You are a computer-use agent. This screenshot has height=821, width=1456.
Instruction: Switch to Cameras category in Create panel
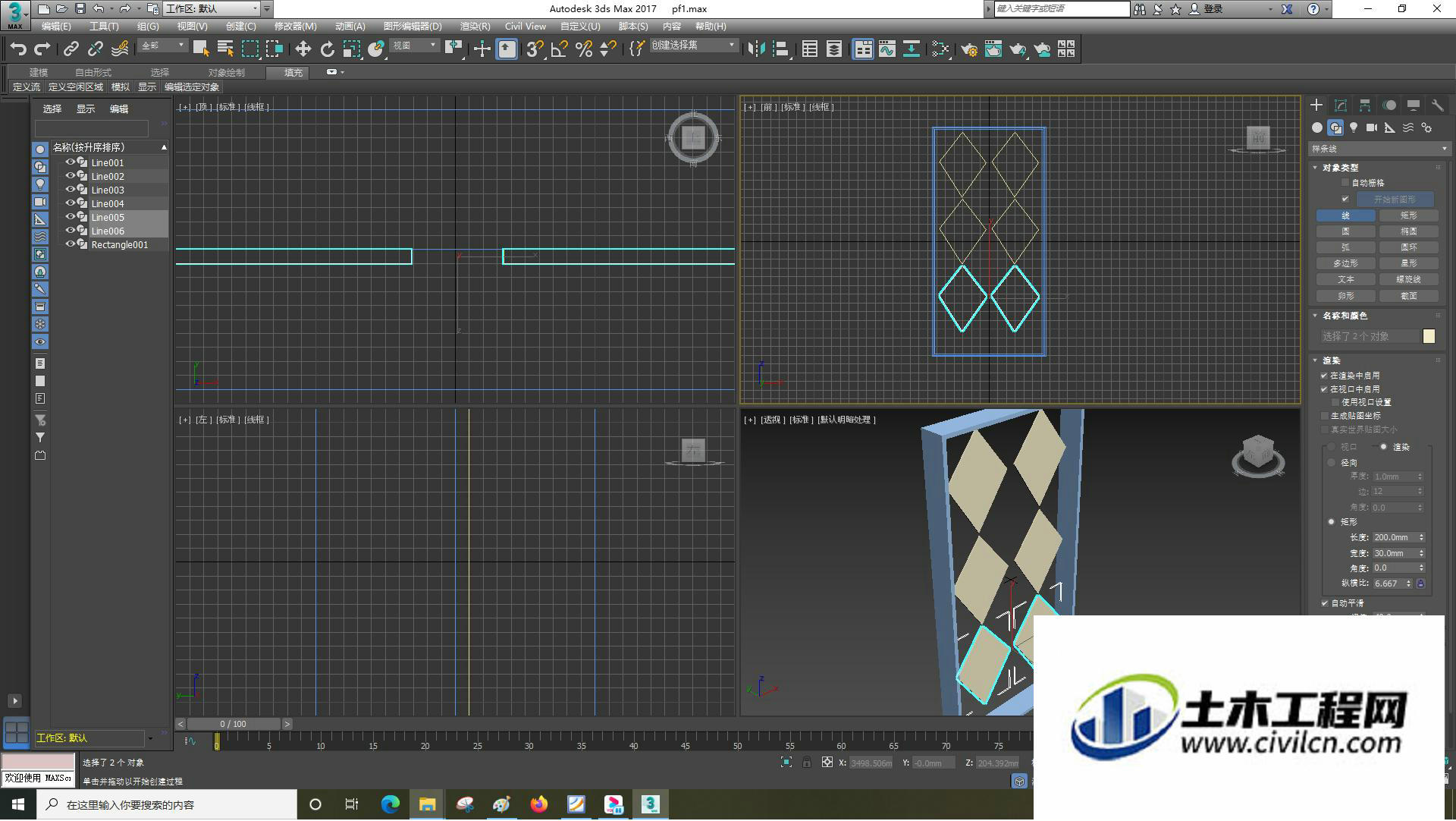1372,127
